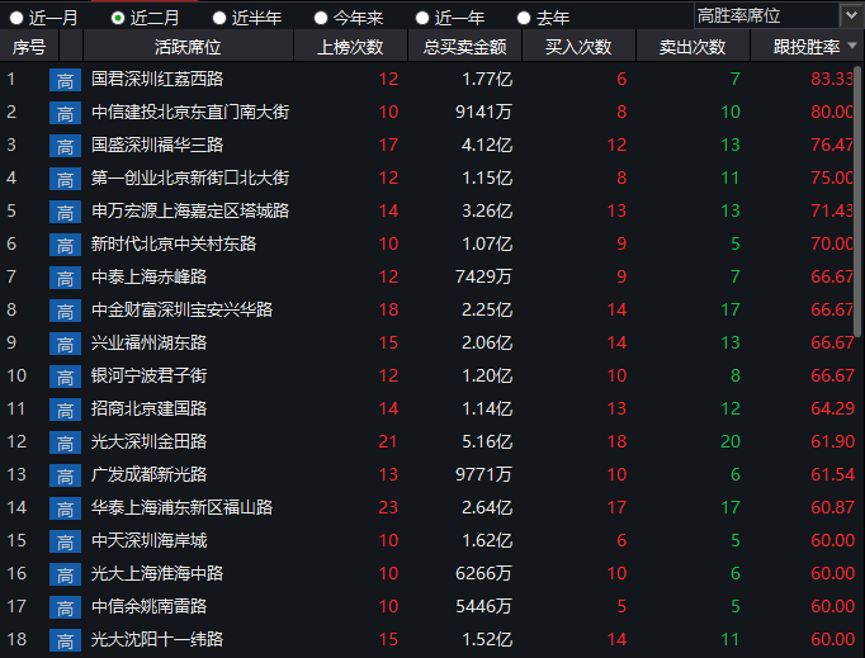Image resolution: width=865 pixels, height=658 pixels.
Task: Choose the 近半年 period
Action: click(248, 18)
